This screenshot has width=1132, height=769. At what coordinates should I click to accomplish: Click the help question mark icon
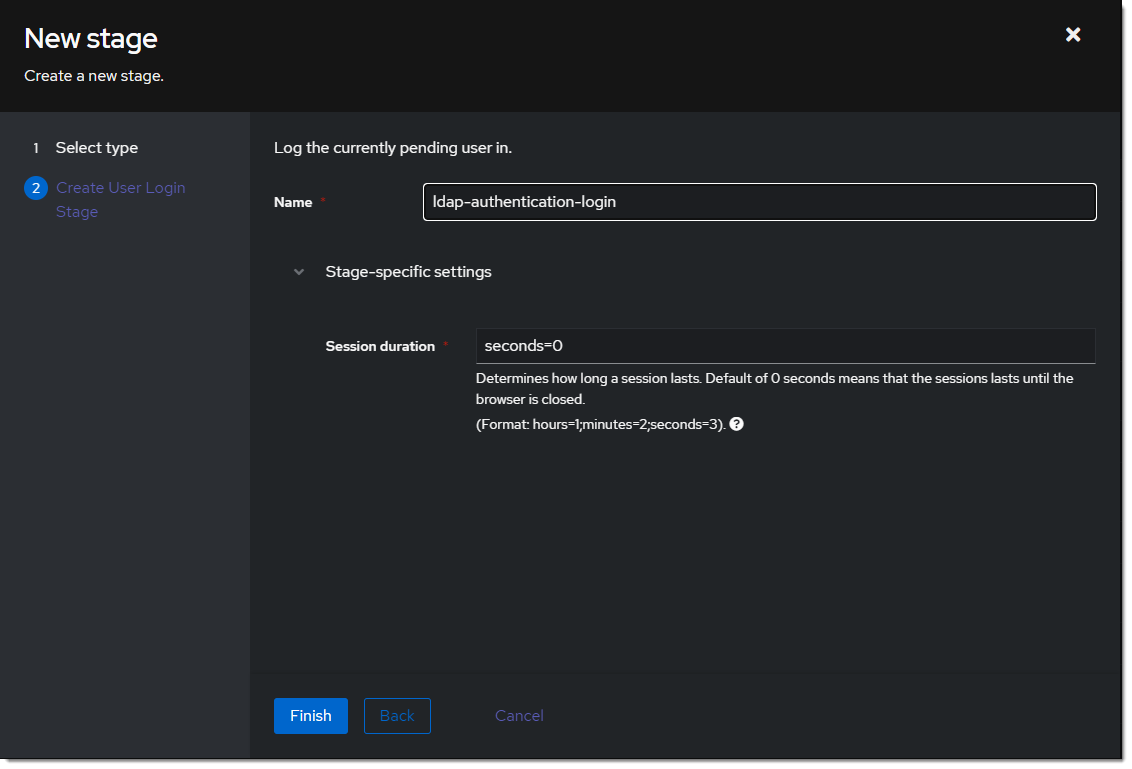(736, 424)
